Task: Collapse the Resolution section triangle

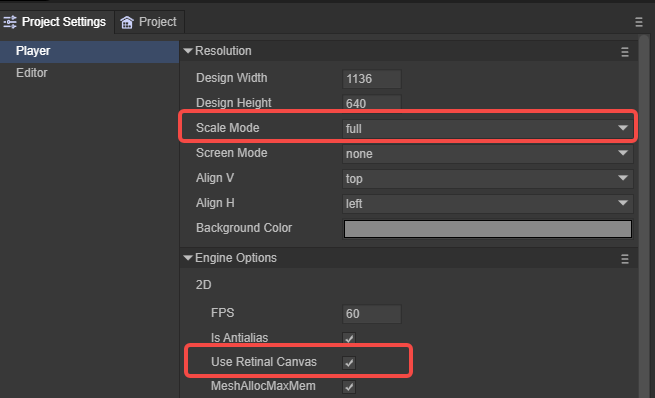Action: tap(188, 51)
